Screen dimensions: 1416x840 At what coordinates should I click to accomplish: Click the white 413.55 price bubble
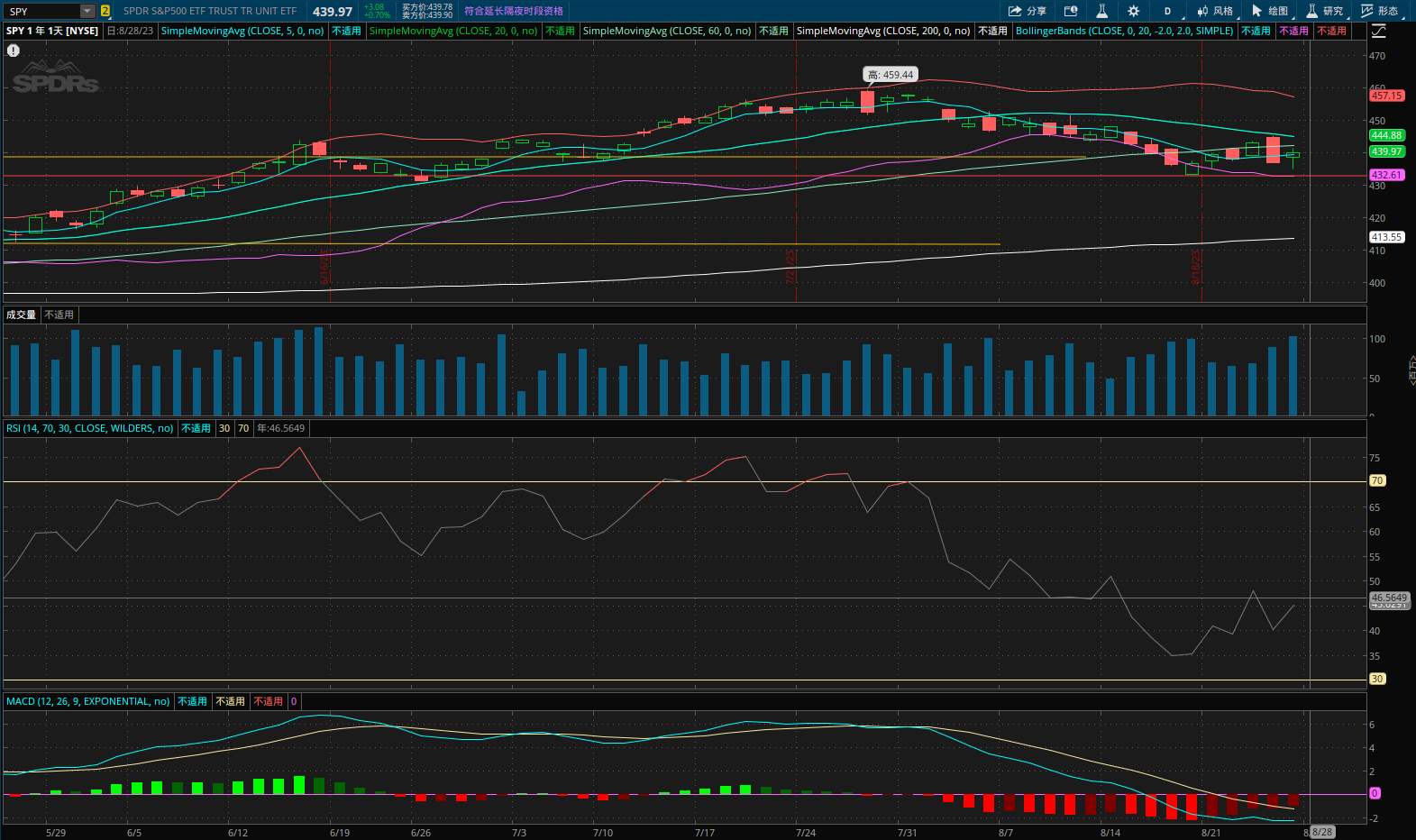(x=1386, y=237)
